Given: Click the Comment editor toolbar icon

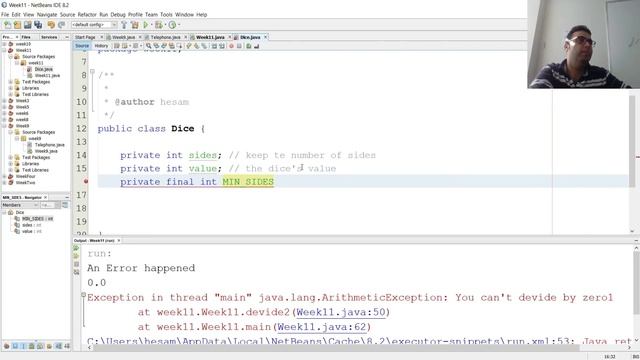Looking at the screenshot, I should (x=249, y=46).
